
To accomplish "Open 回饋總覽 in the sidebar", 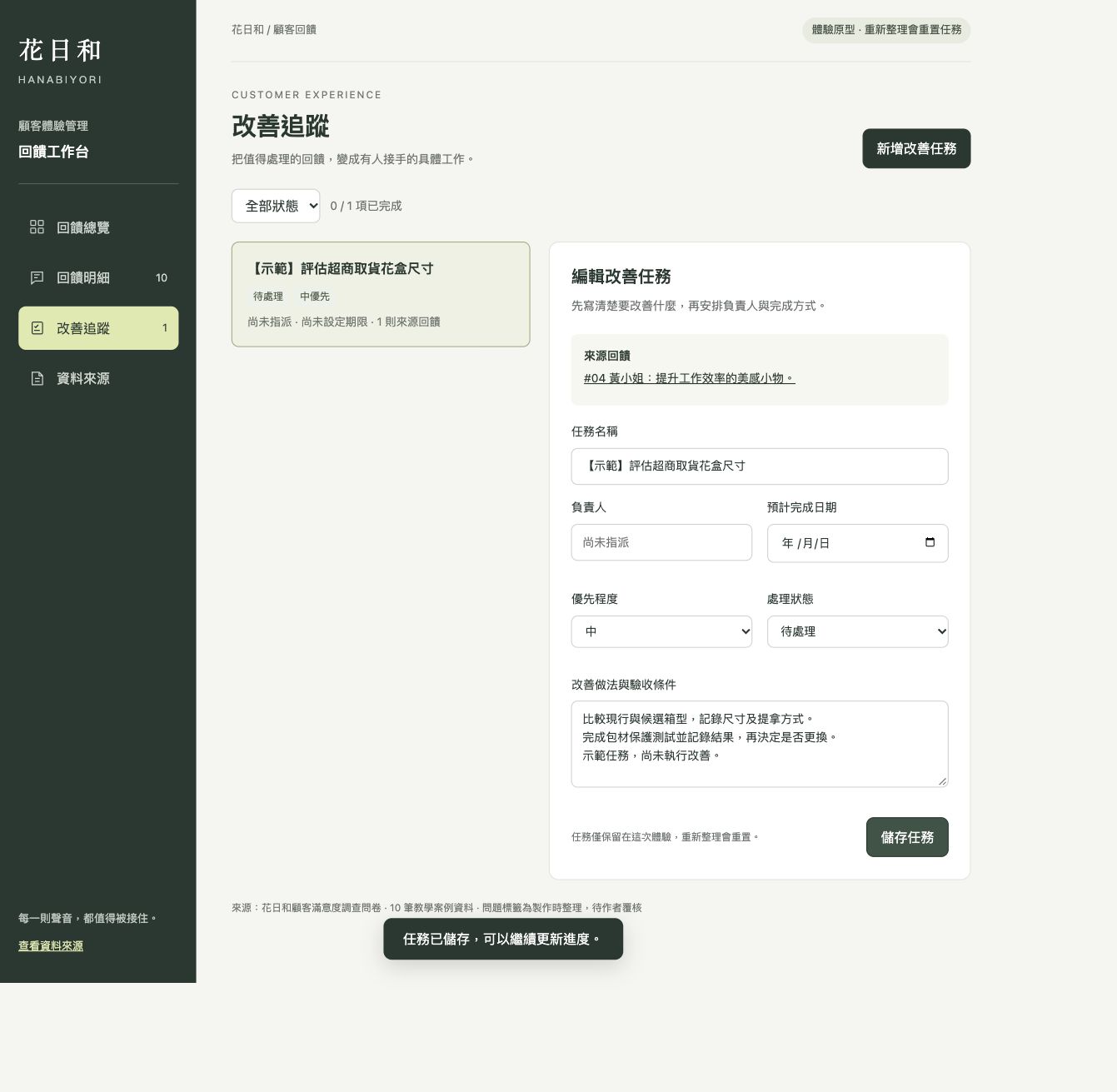I will (98, 227).
